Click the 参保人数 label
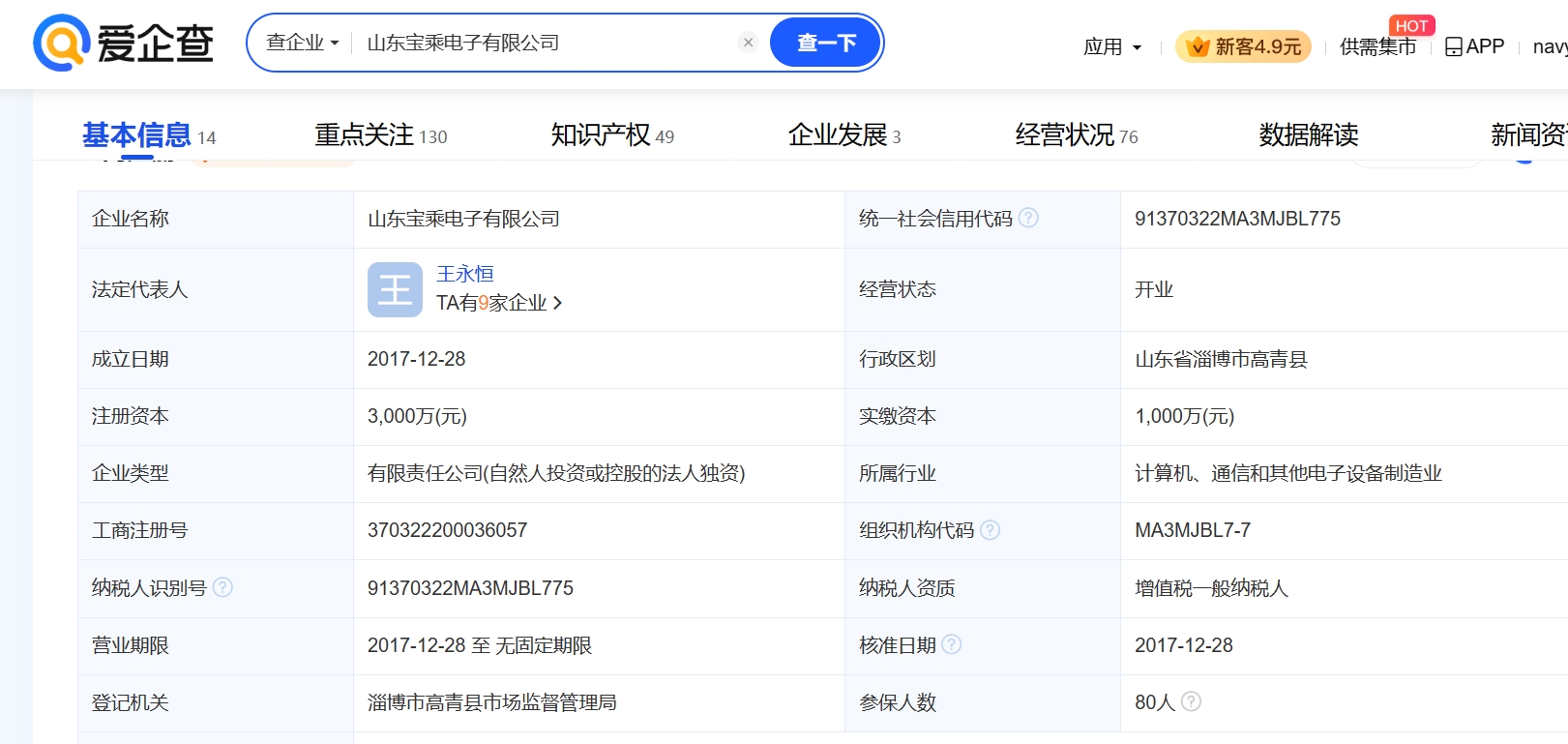Viewport: 1568px width, 744px height. tap(898, 702)
